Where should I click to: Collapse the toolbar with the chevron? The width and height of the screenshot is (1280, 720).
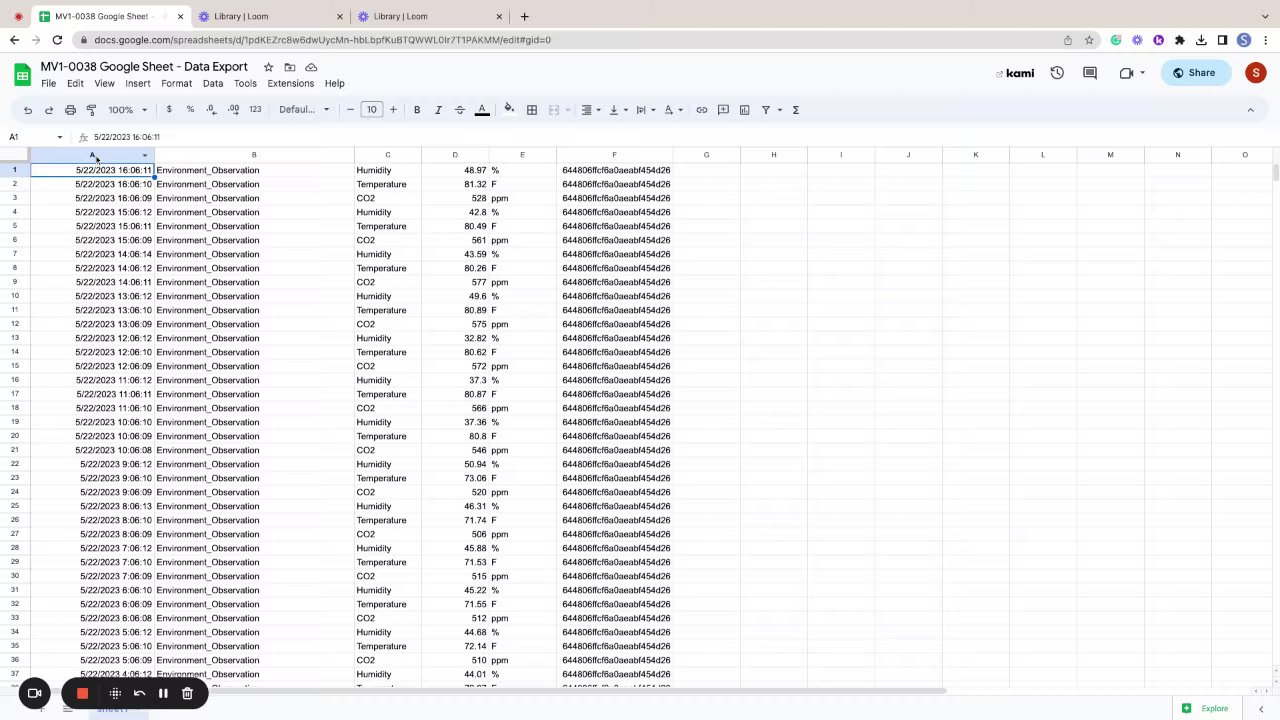point(1250,110)
